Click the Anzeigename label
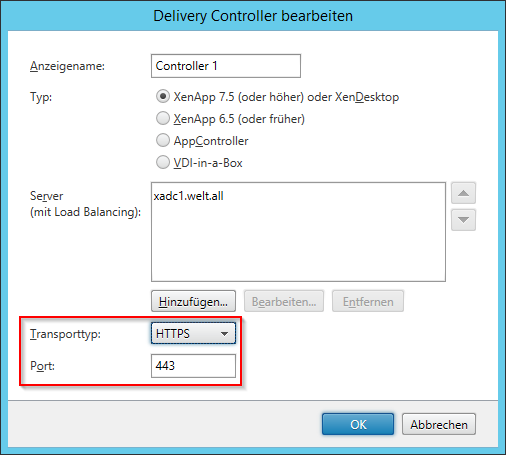The image size is (506, 455). click(x=67, y=66)
